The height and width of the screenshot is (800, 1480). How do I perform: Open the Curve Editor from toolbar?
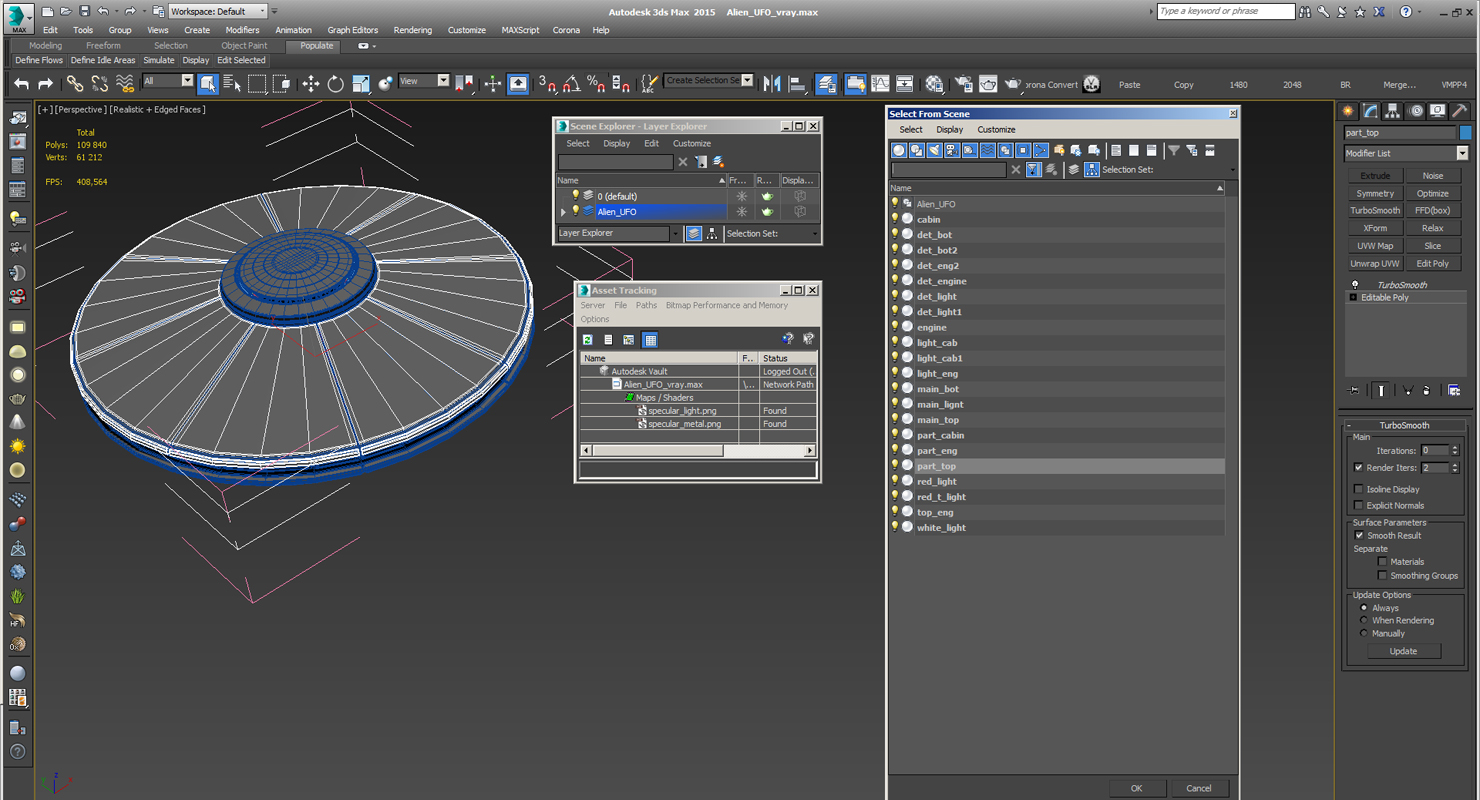click(x=880, y=84)
